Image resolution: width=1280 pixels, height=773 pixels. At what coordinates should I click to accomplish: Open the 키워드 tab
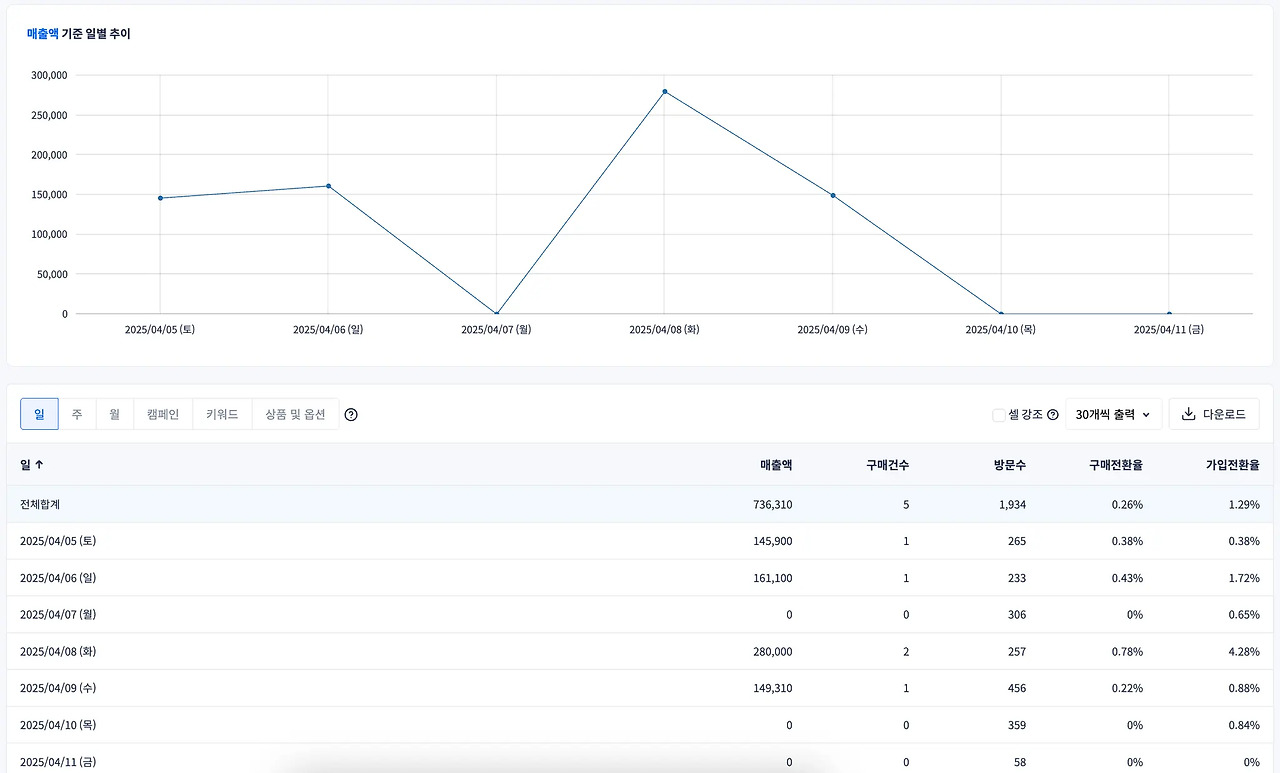click(x=222, y=414)
